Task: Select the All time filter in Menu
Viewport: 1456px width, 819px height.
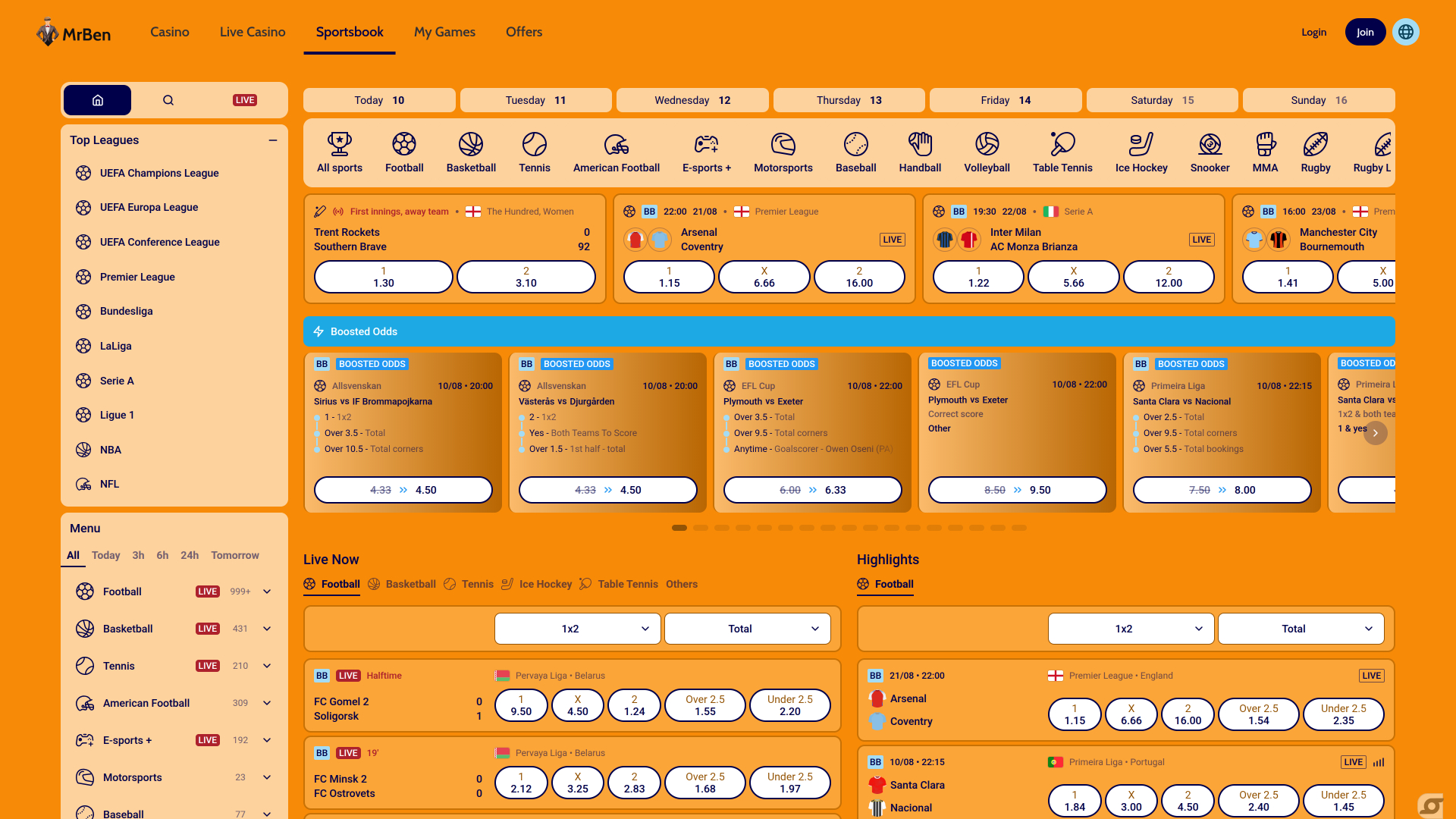Action: point(73,555)
